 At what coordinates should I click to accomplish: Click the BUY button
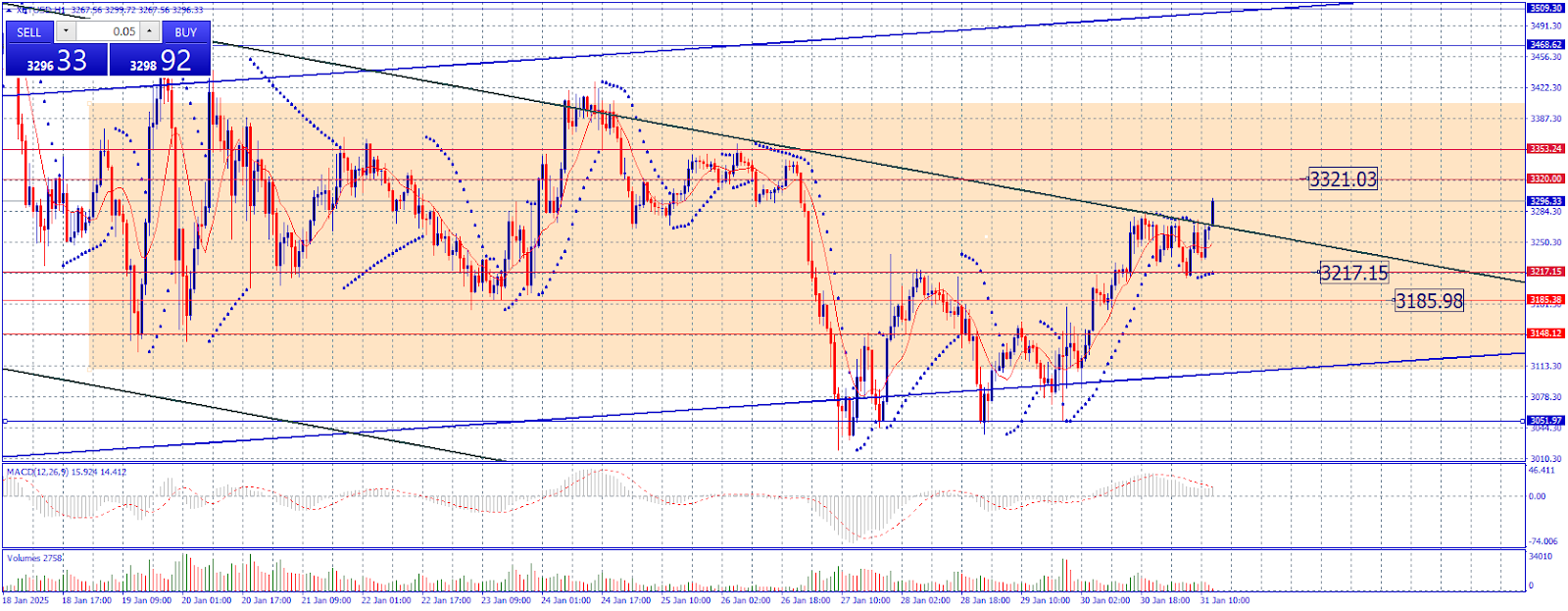point(185,31)
